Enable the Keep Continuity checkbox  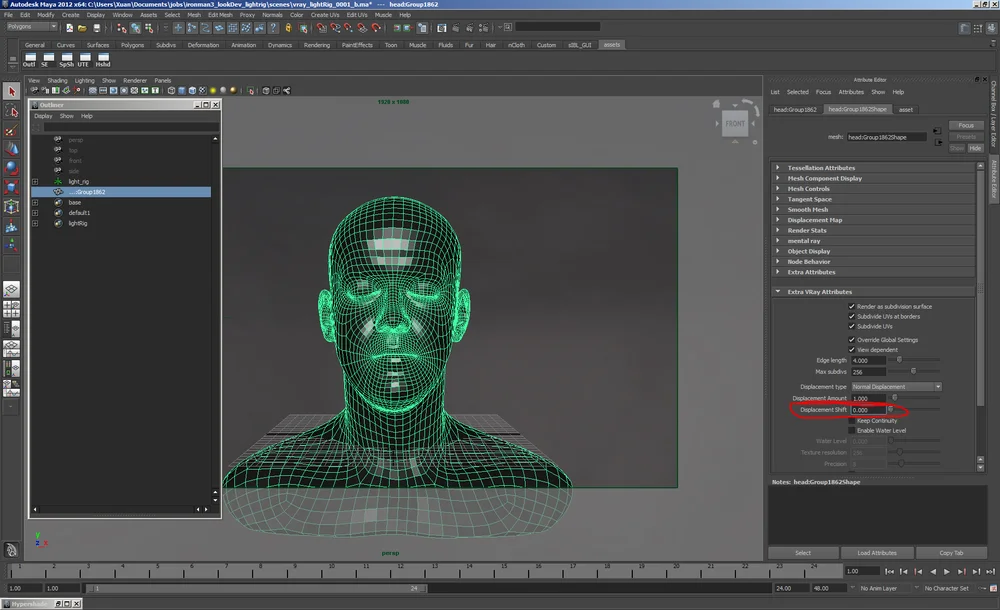click(851, 421)
